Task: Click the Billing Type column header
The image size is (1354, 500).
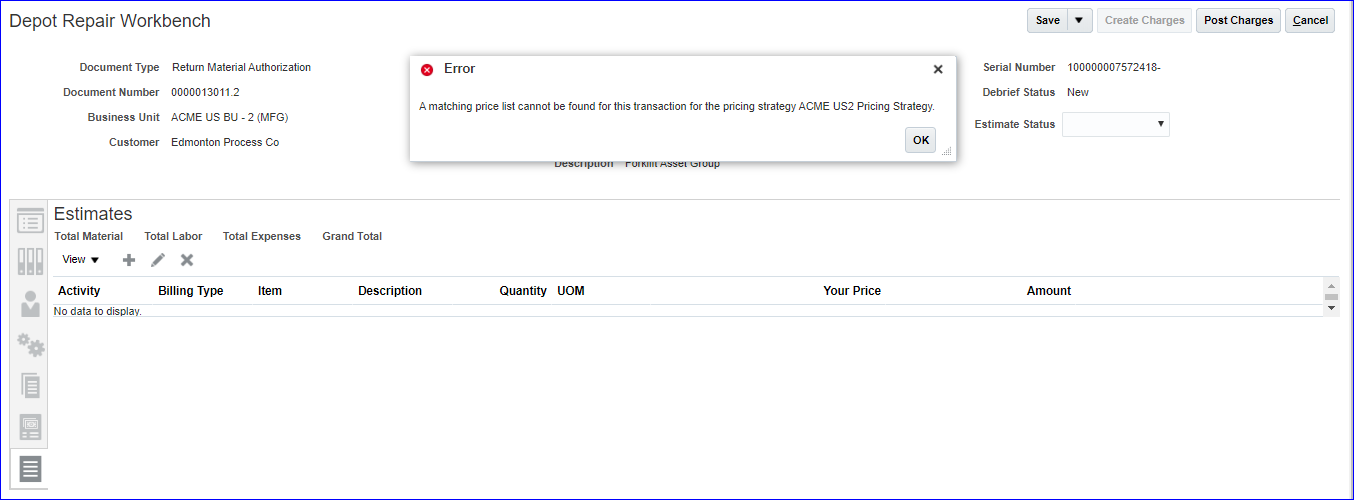Action: click(x=191, y=291)
